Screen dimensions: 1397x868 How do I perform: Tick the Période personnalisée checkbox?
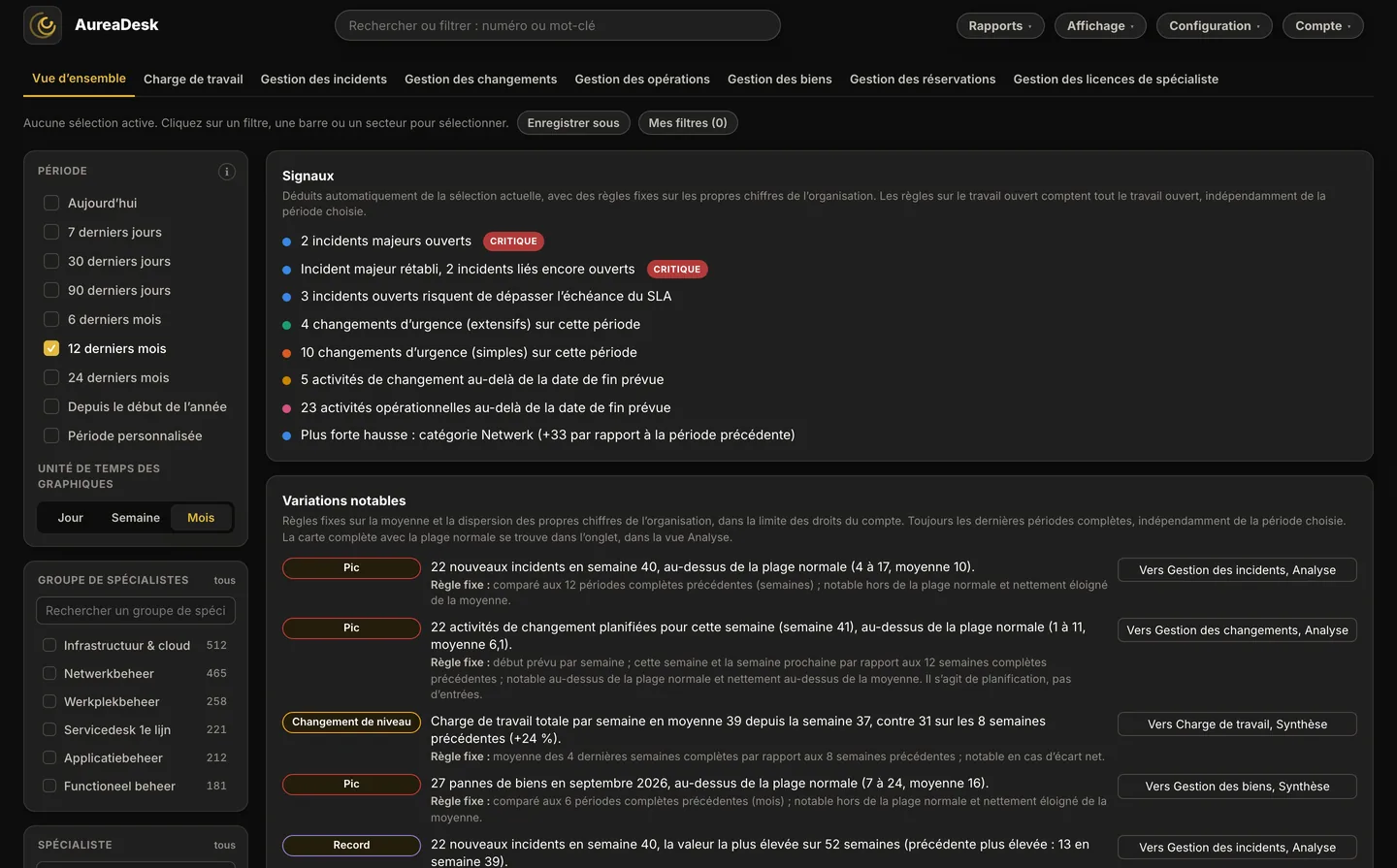[x=51, y=435]
